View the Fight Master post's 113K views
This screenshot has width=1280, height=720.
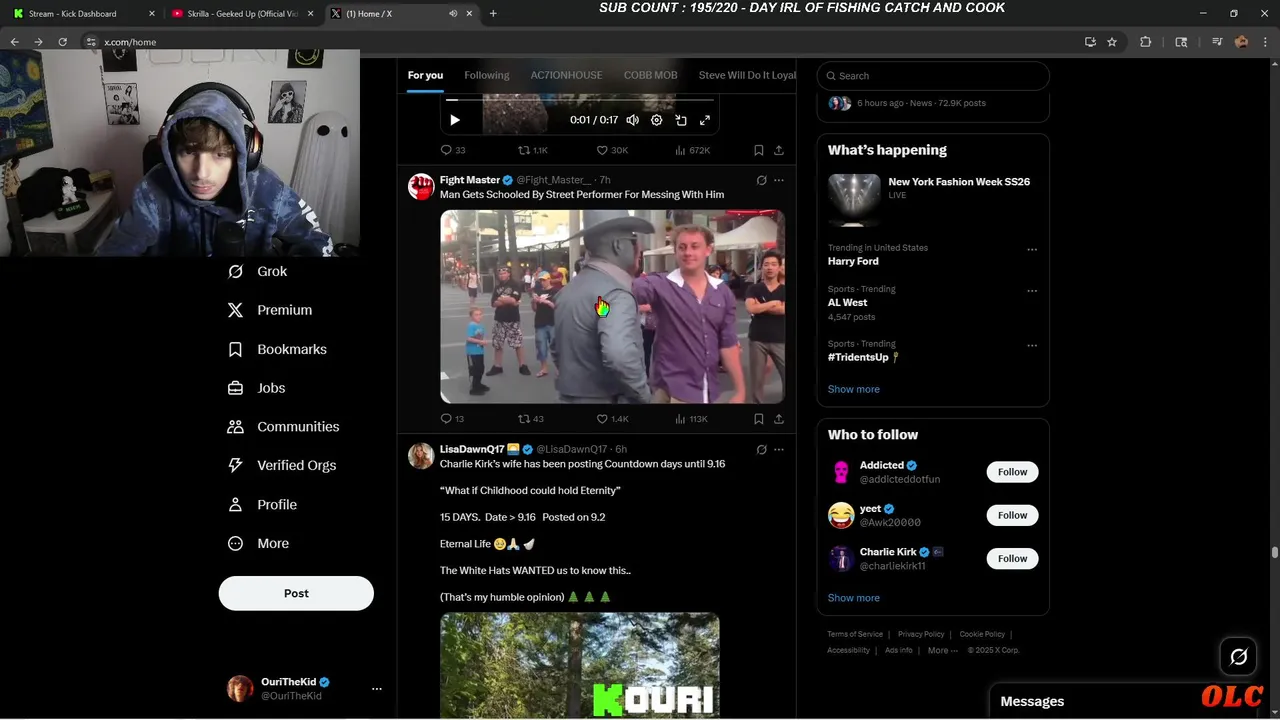pos(692,419)
